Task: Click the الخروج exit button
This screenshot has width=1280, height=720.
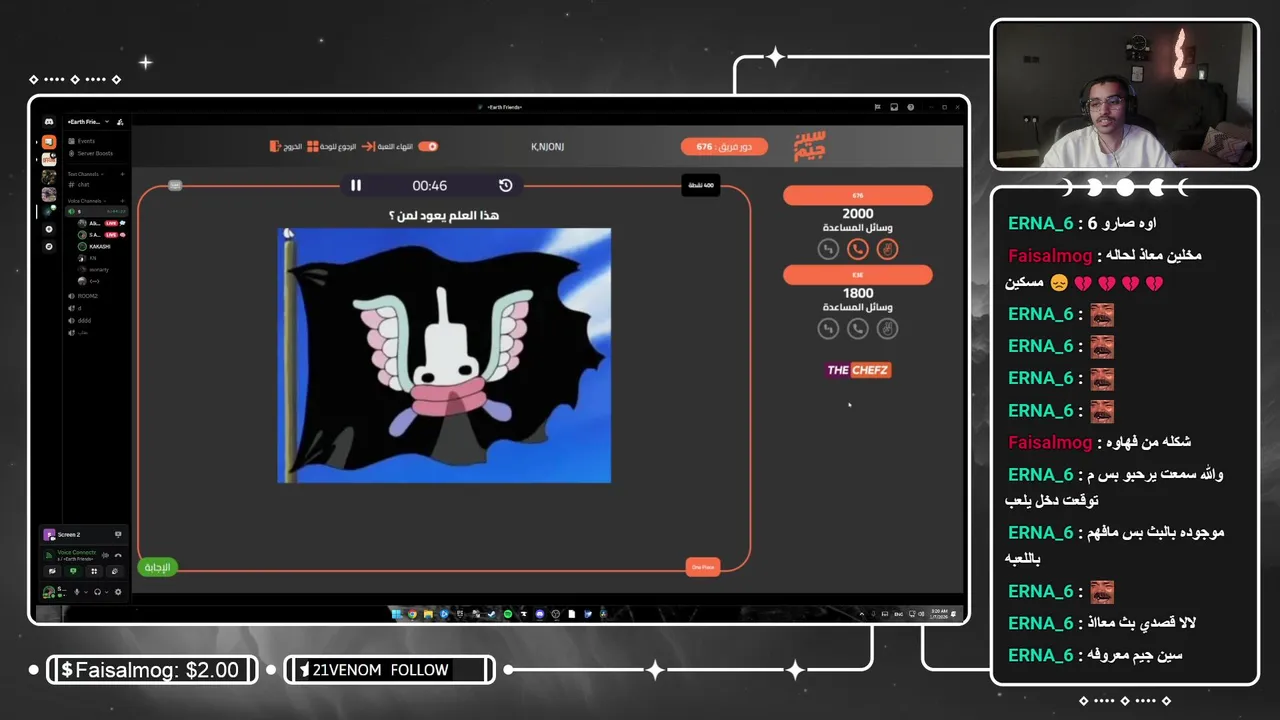Action: click(285, 146)
